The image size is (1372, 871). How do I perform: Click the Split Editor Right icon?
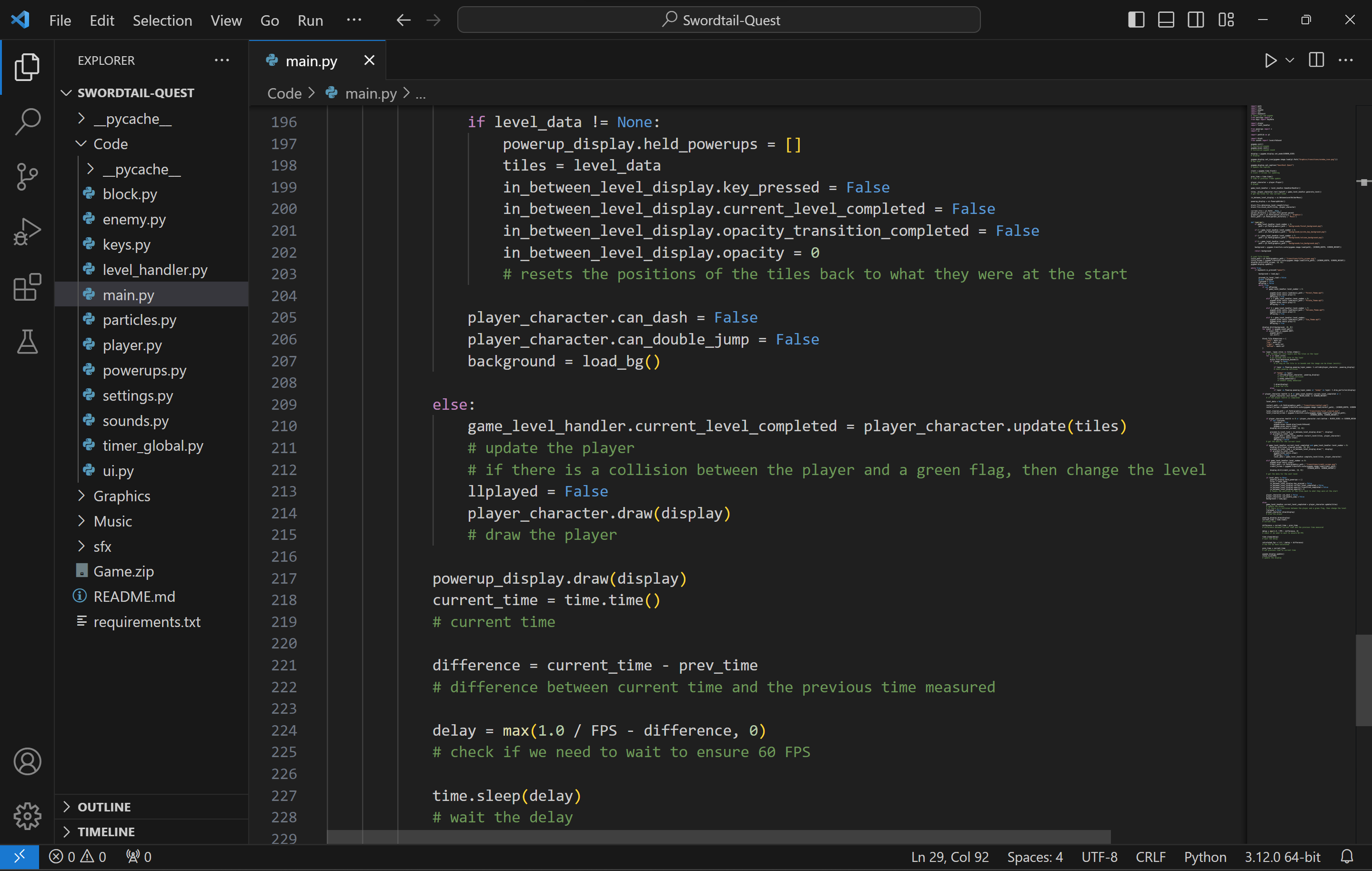pos(1316,61)
